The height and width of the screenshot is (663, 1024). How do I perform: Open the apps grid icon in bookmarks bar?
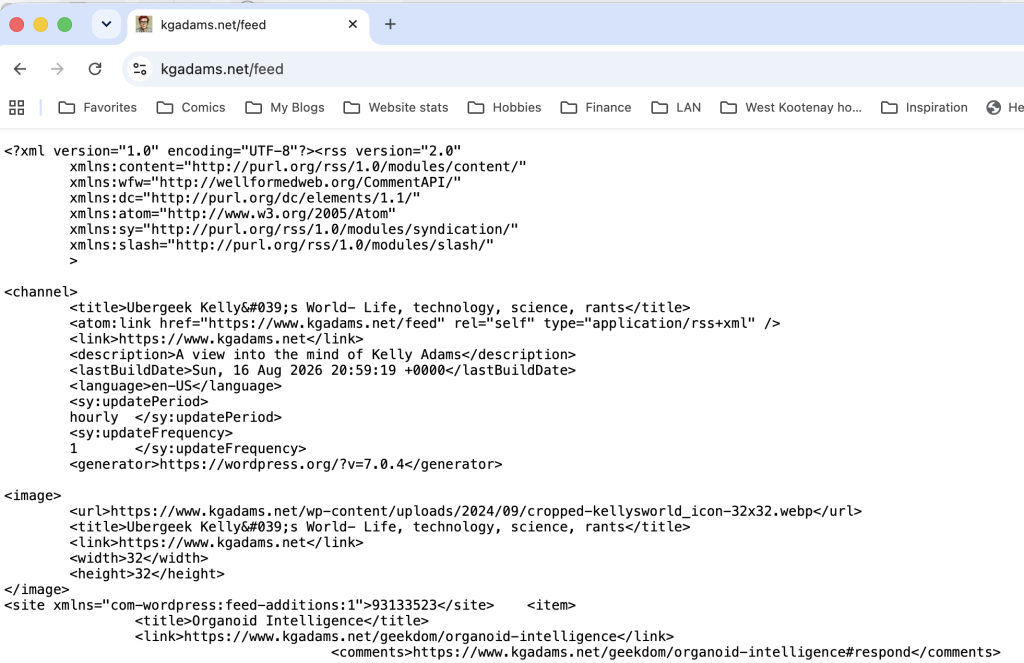pos(17,107)
